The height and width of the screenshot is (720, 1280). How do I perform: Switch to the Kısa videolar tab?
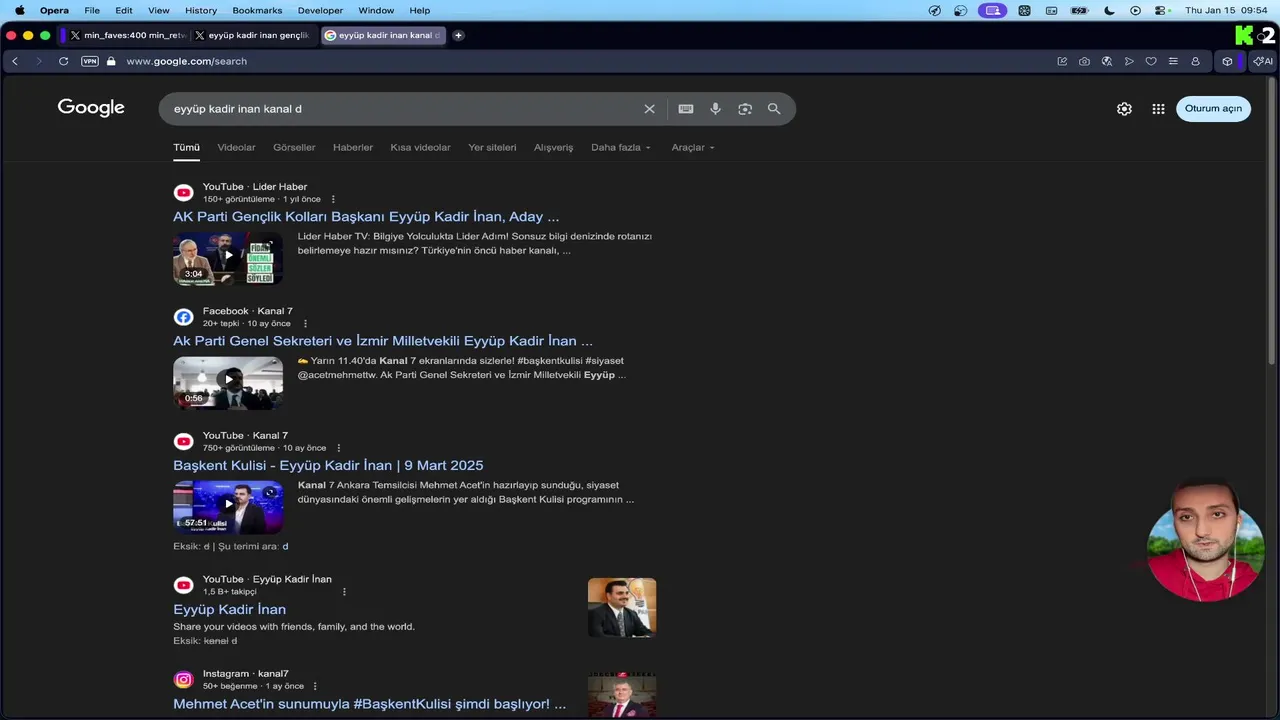[x=420, y=147]
